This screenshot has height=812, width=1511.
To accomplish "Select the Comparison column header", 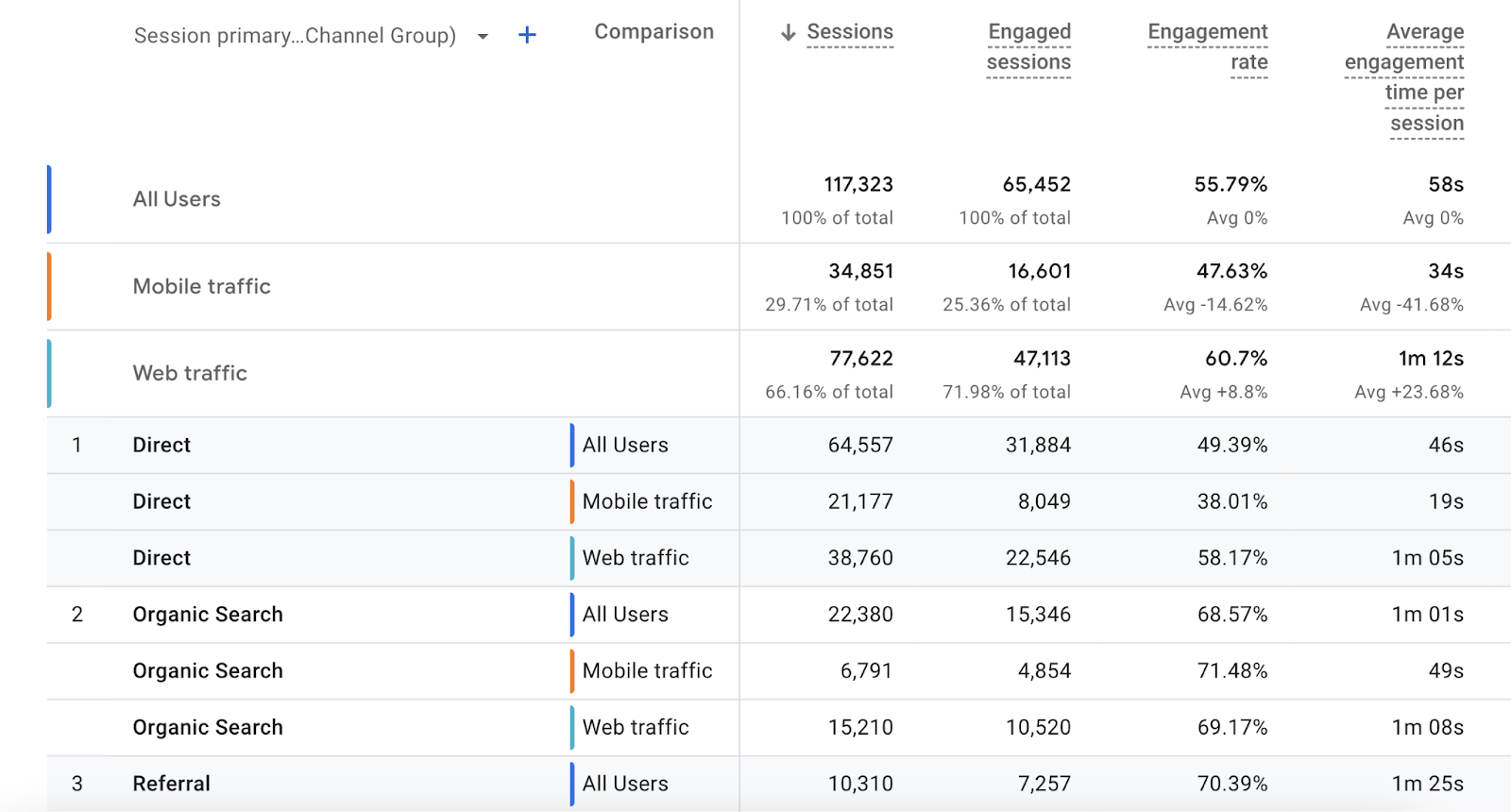I will tap(654, 32).
